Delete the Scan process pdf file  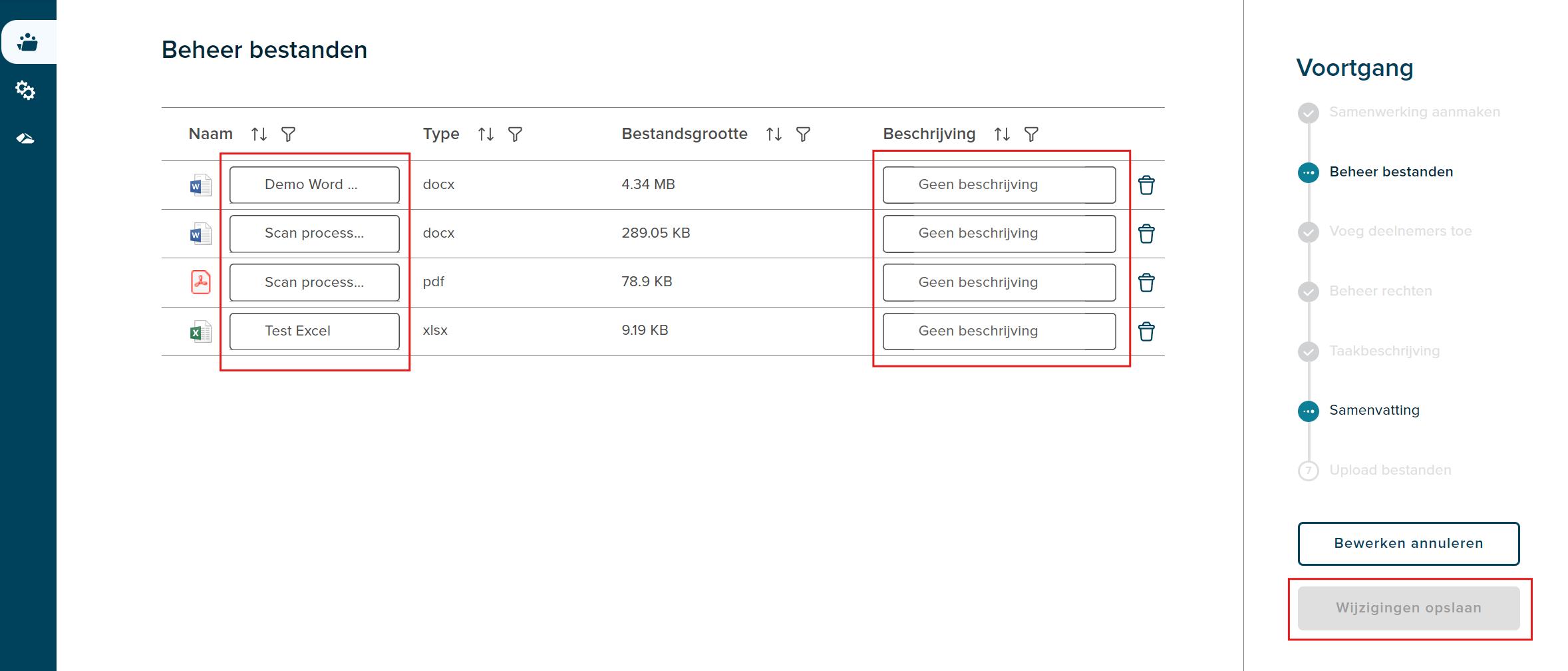(1146, 282)
